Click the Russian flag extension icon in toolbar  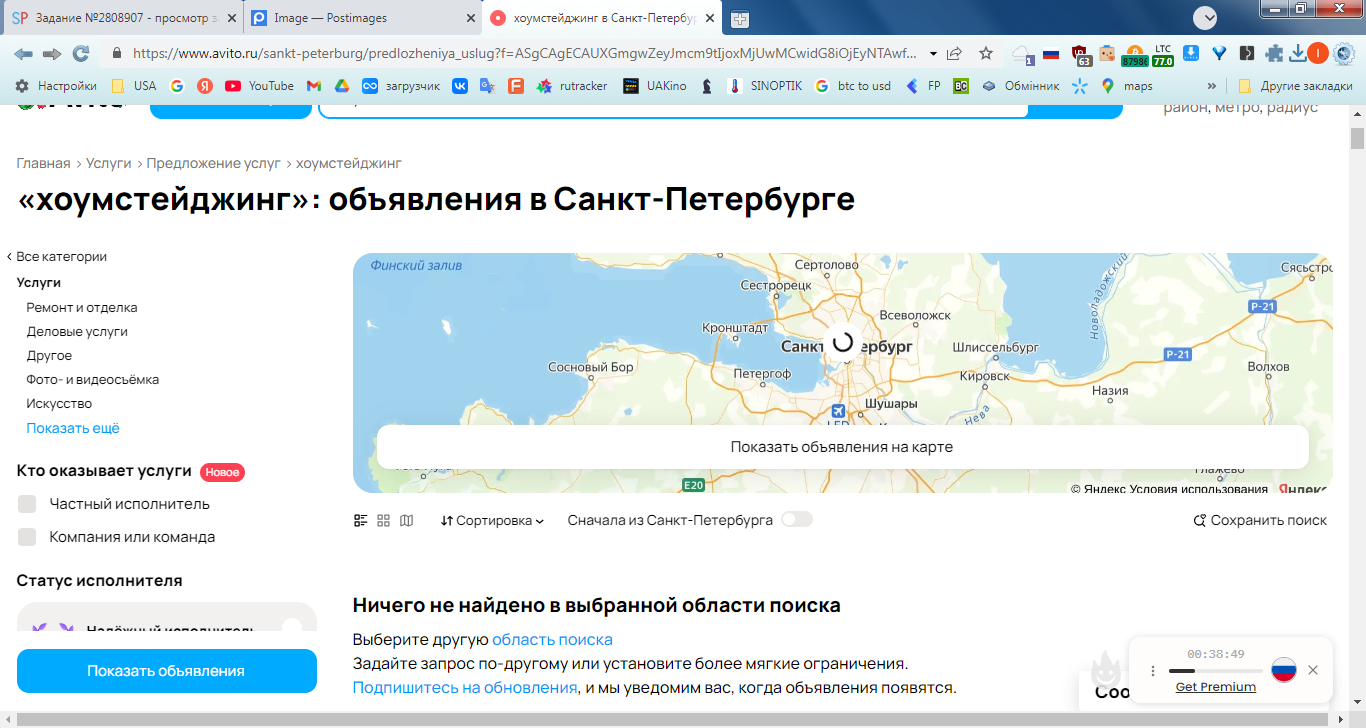tap(1051, 53)
